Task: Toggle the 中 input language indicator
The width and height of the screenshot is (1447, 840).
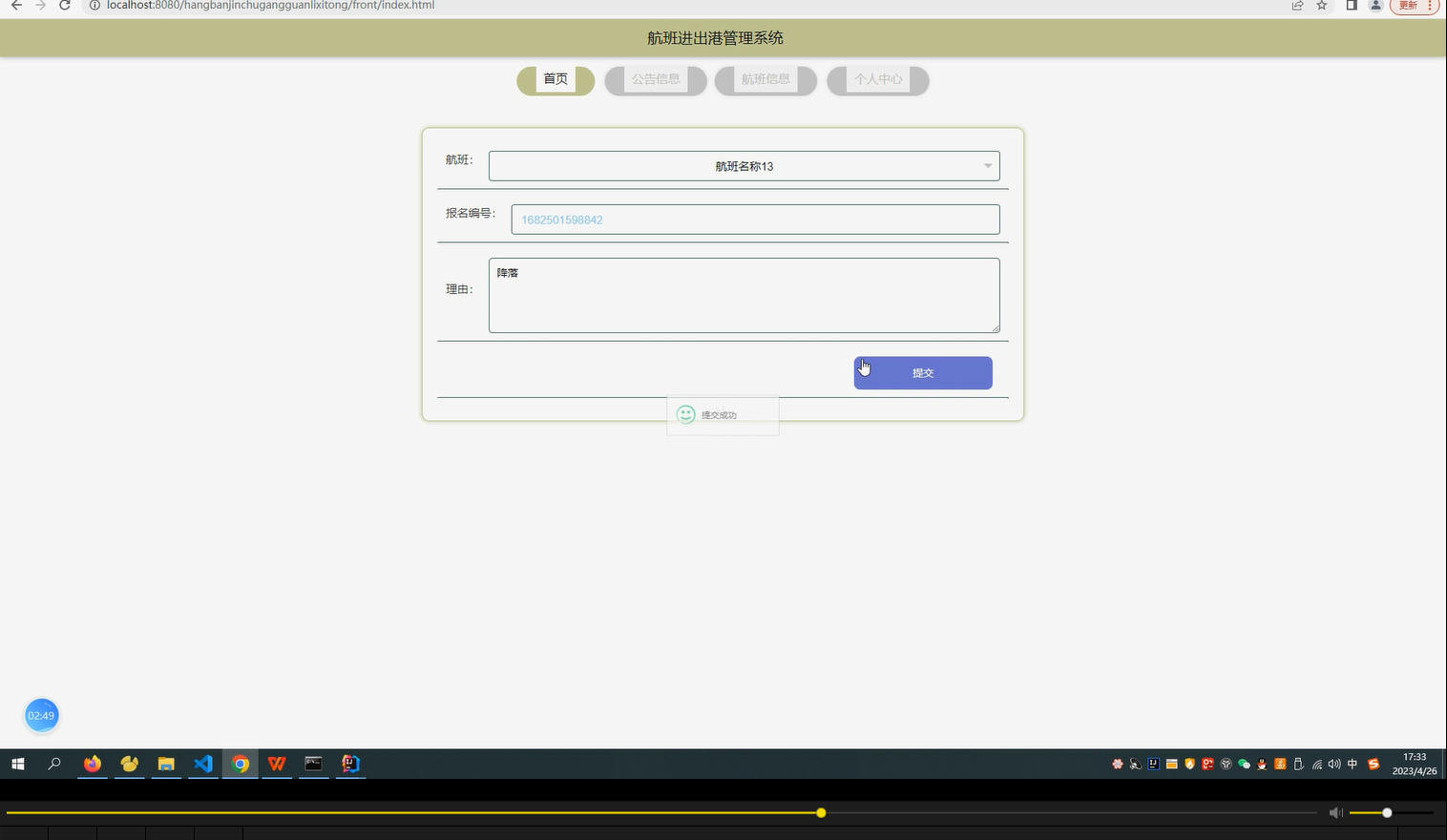Action: (x=1353, y=764)
